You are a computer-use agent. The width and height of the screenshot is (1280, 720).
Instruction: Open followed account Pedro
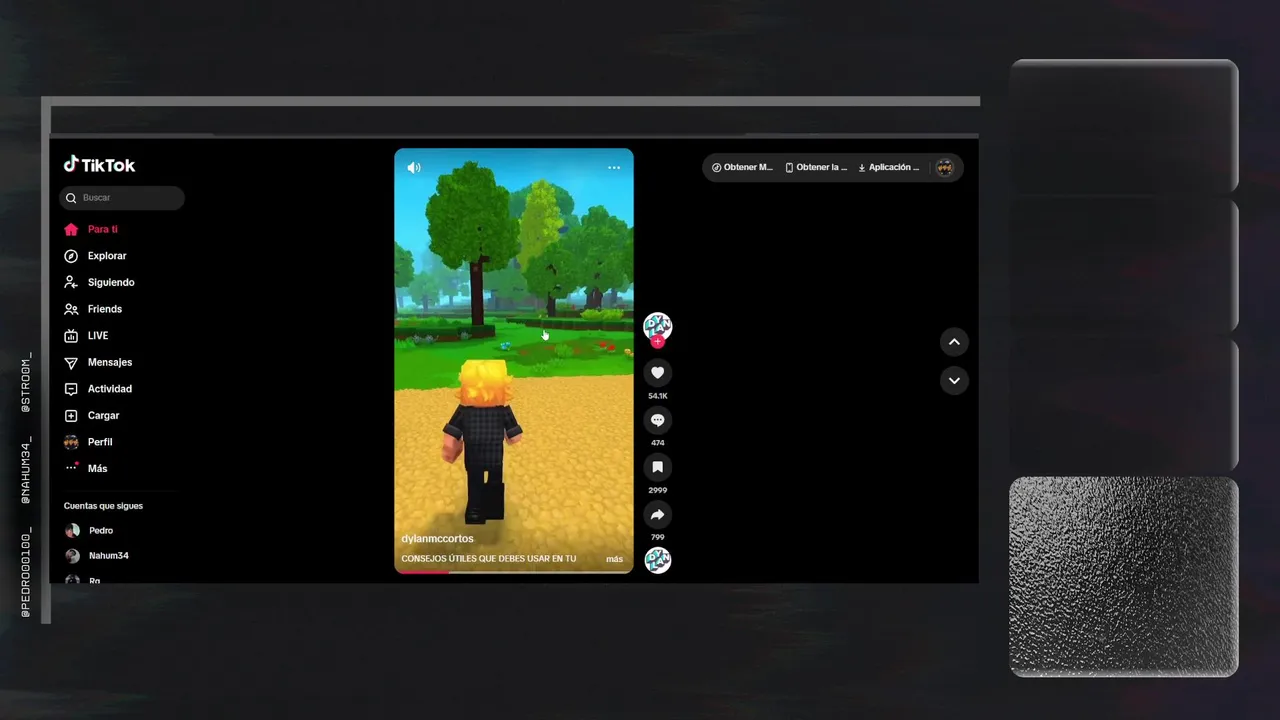point(101,531)
